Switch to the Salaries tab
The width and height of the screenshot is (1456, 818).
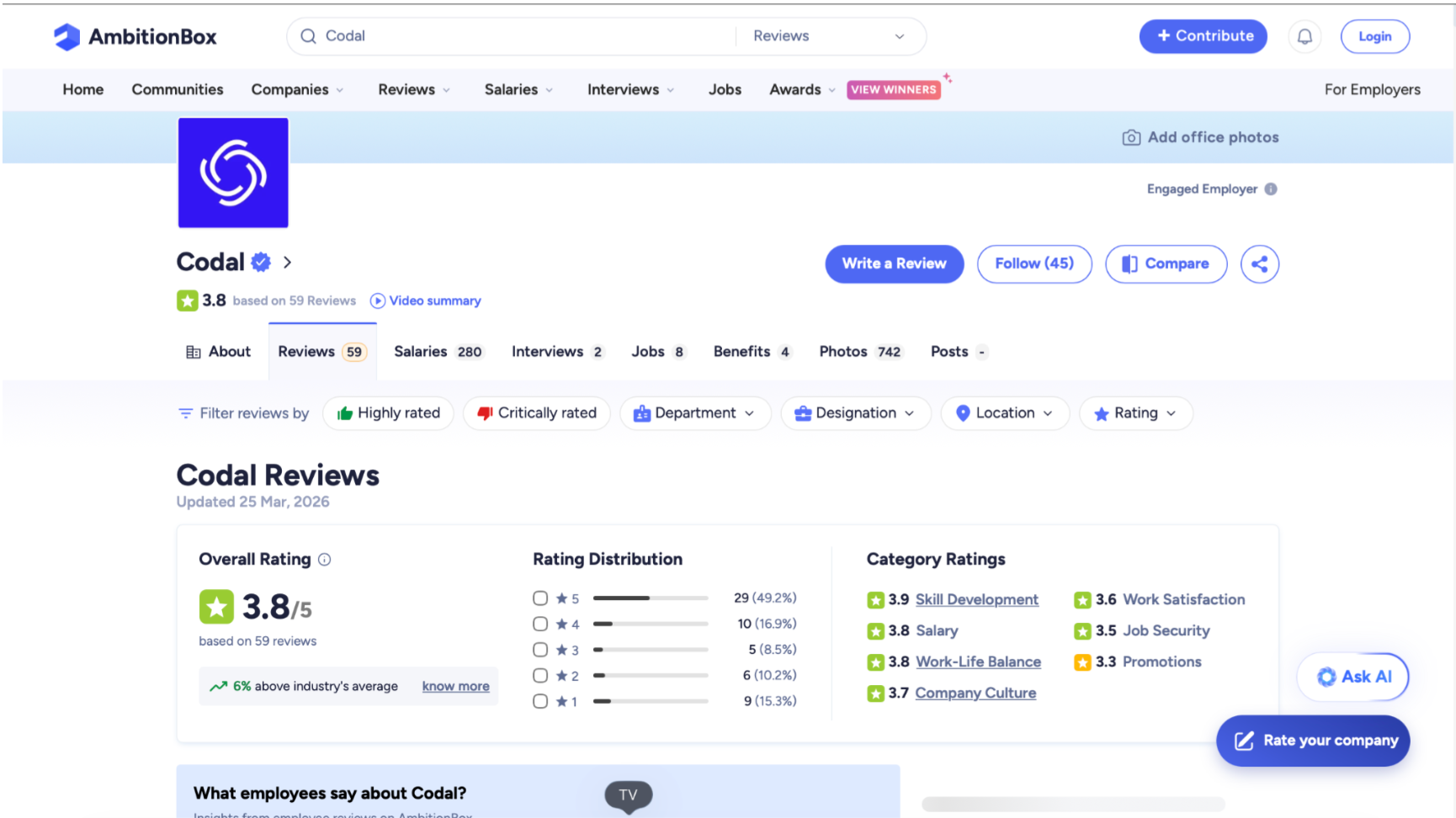[x=437, y=352]
